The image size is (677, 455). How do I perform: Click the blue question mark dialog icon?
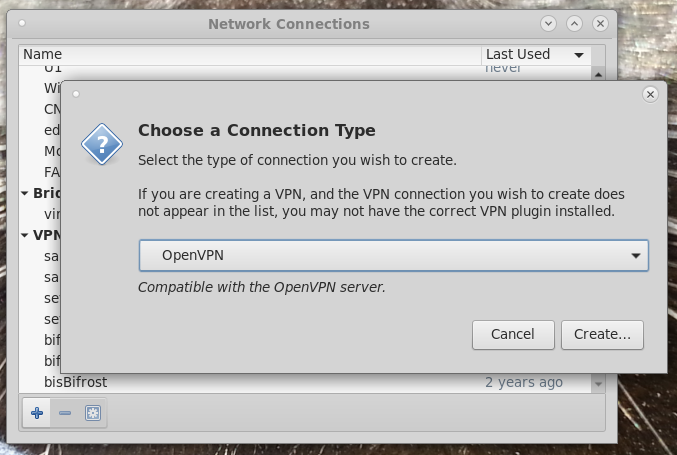pyautogui.click(x=102, y=144)
